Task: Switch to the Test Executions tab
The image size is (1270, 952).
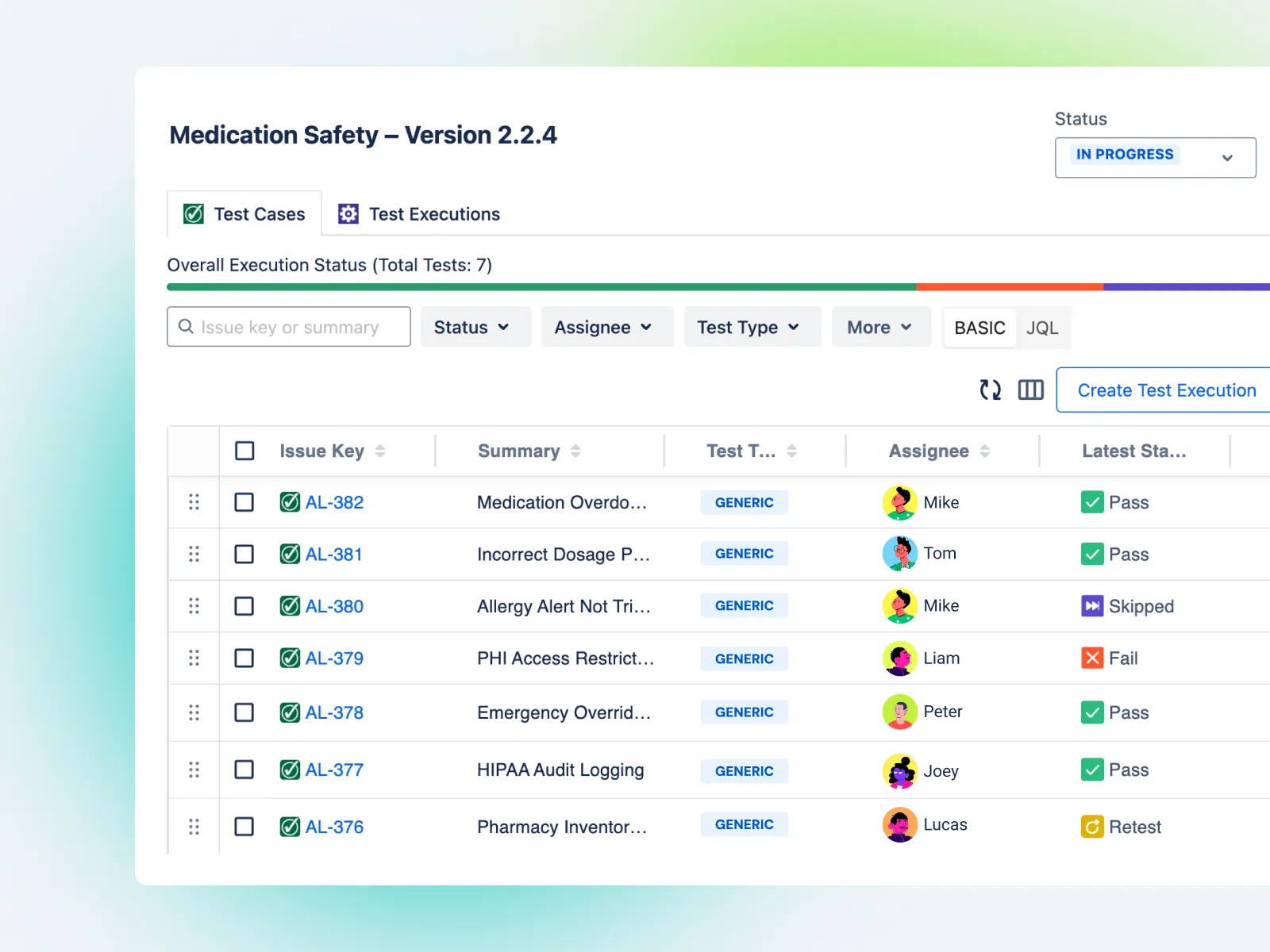Action: click(434, 213)
